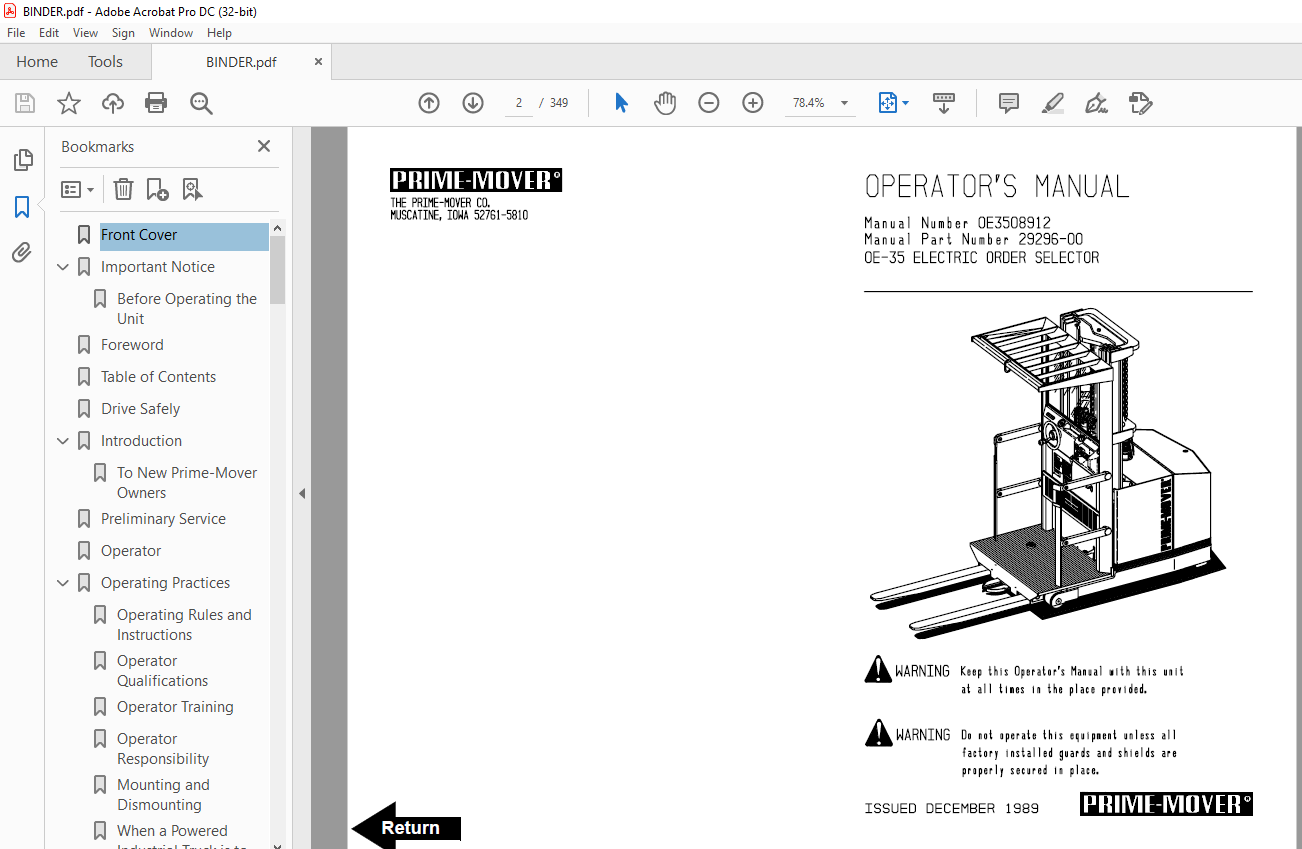Open the Page Thumbnails panel icon
1302x849 pixels.
tap(22, 160)
